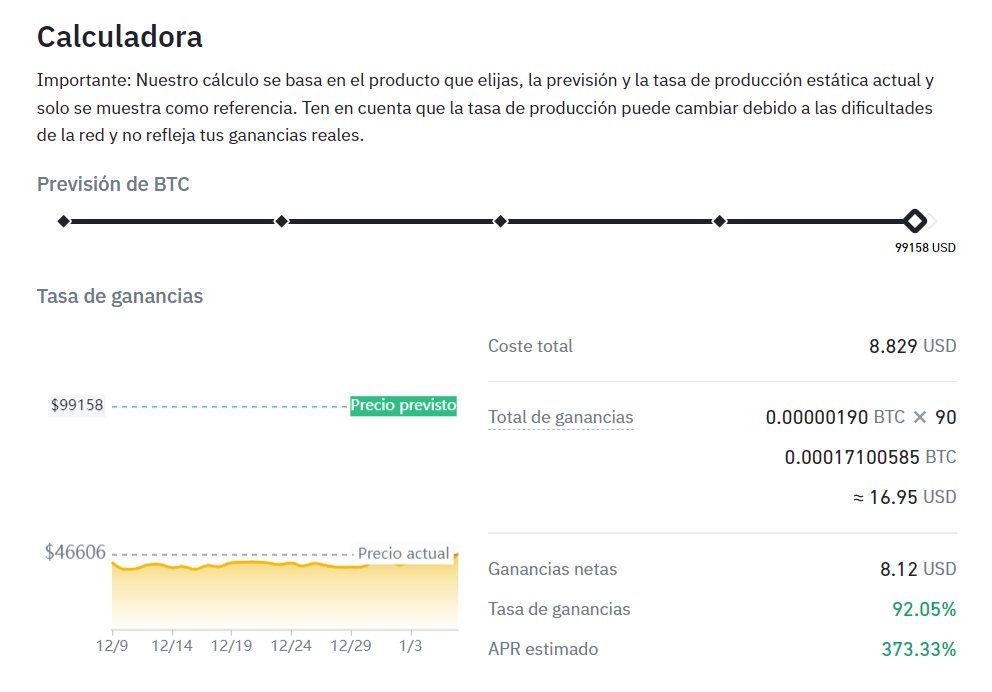Click the 8.829 USD Coste total value
992x692 pixels.
[x=912, y=346]
